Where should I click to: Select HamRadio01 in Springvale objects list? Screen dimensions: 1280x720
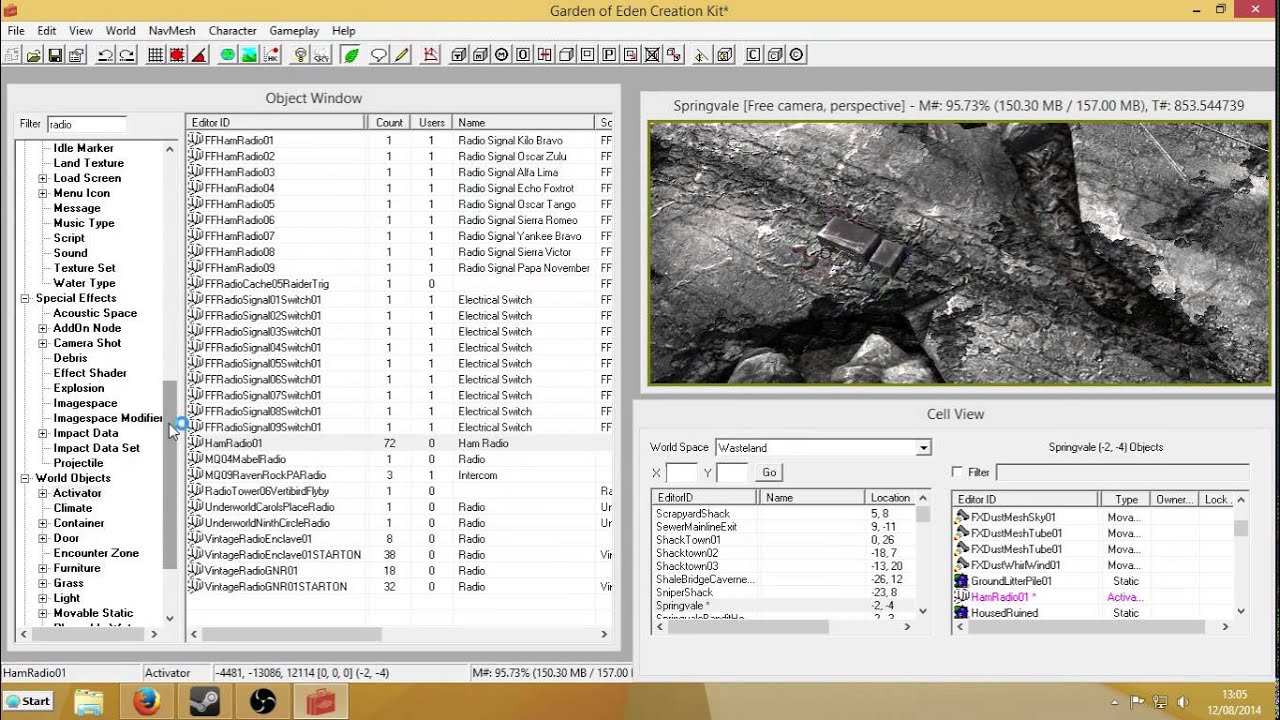click(x=1095, y=597)
